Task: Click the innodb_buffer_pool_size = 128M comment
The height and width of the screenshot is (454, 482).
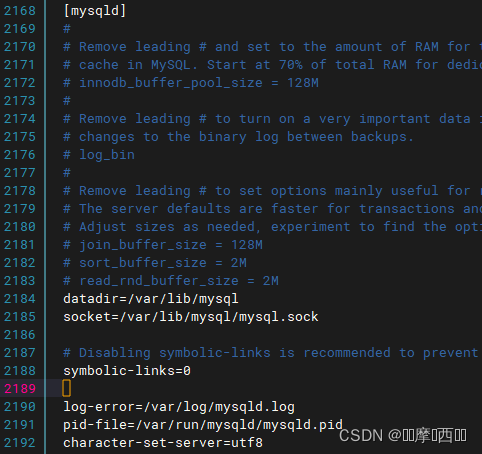Action: [x=191, y=83]
